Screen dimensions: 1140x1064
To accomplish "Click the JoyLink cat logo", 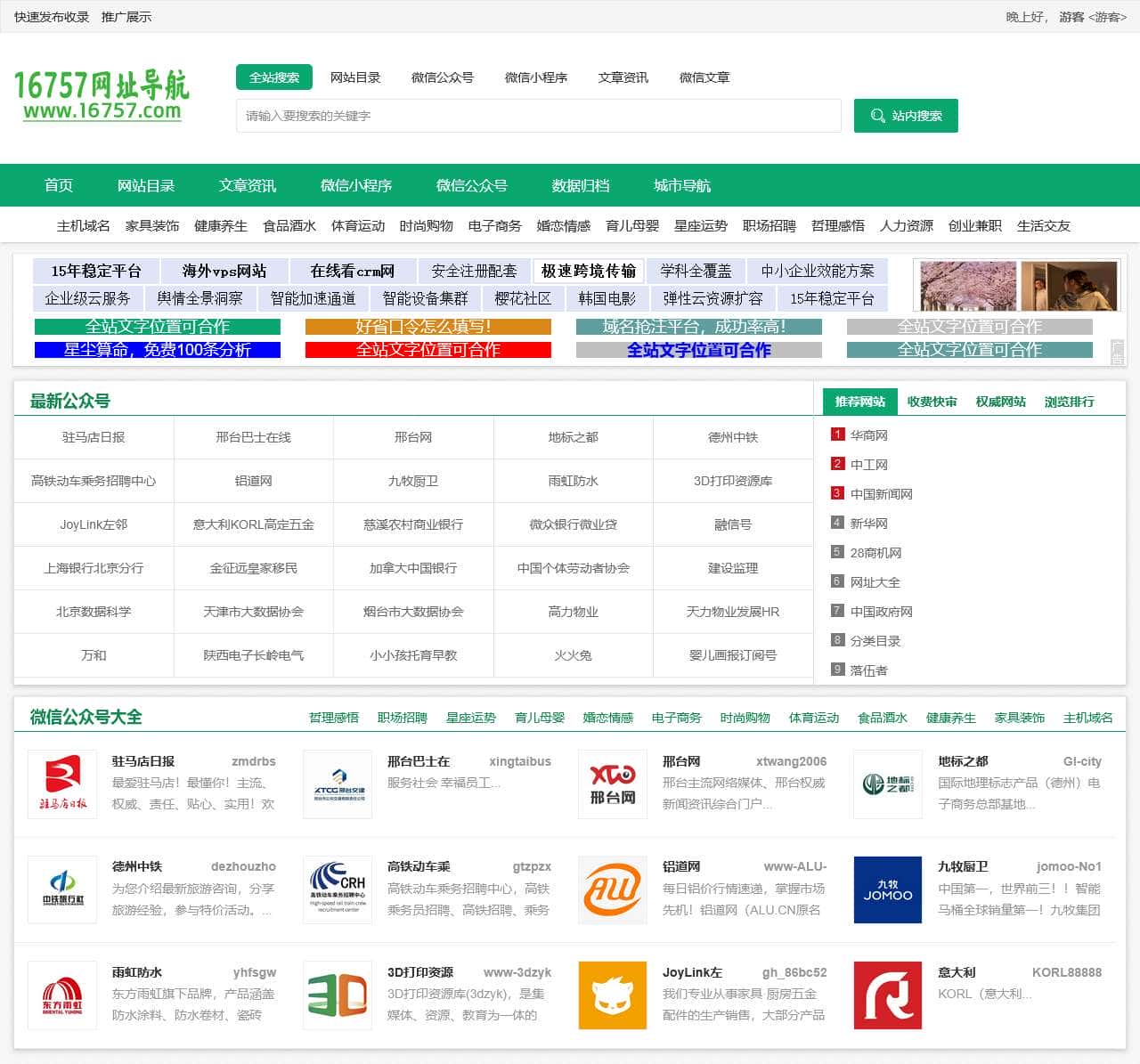I will 612,995.
